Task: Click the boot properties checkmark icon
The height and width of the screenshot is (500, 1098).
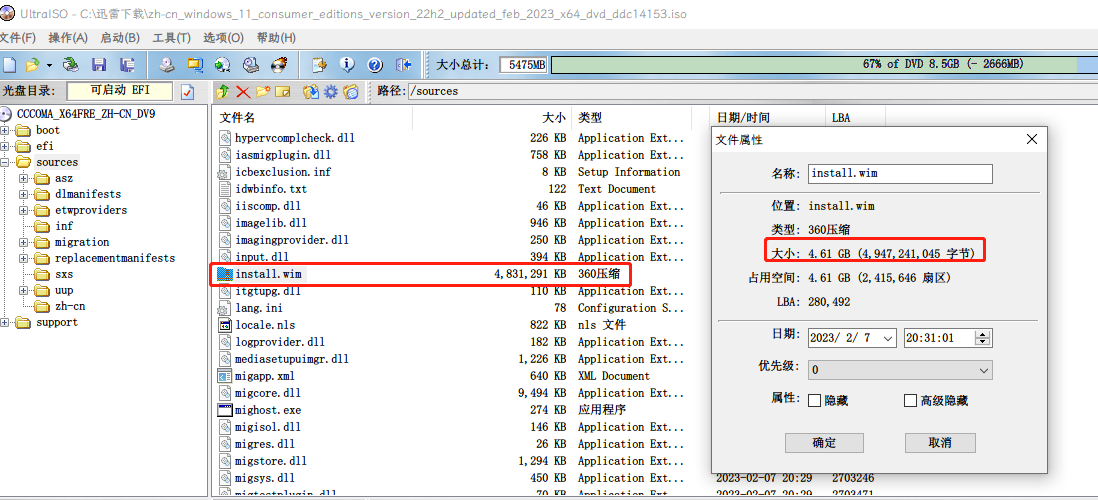Action: pyautogui.click(x=188, y=92)
